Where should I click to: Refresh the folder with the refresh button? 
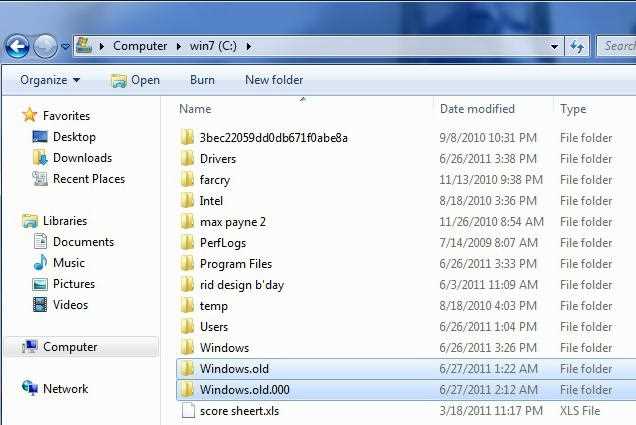(577, 47)
